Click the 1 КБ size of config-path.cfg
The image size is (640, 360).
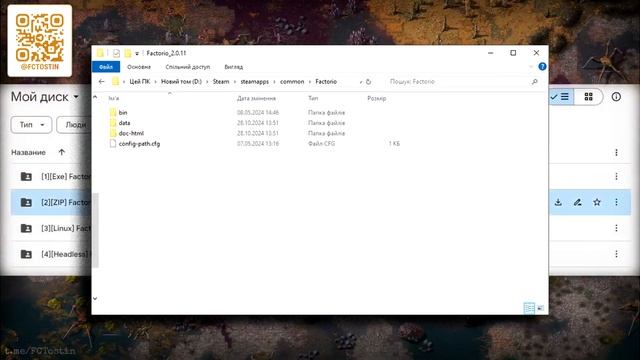[394, 144]
